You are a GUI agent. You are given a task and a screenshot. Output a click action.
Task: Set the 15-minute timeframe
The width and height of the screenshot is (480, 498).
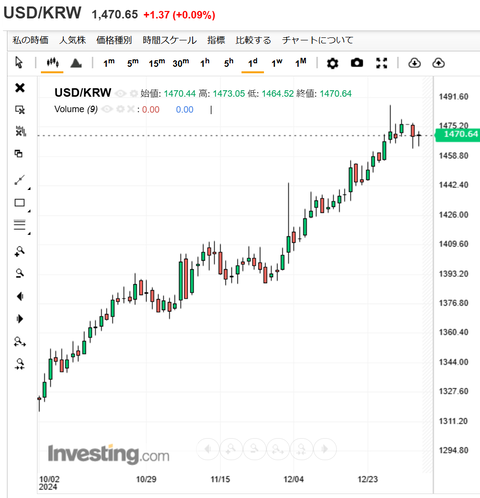157,63
